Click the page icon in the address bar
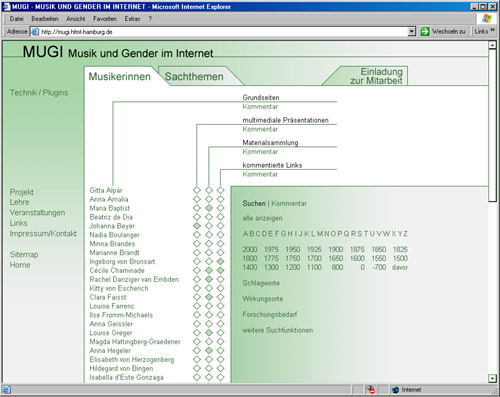500x397 pixels. pyautogui.click(x=35, y=32)
